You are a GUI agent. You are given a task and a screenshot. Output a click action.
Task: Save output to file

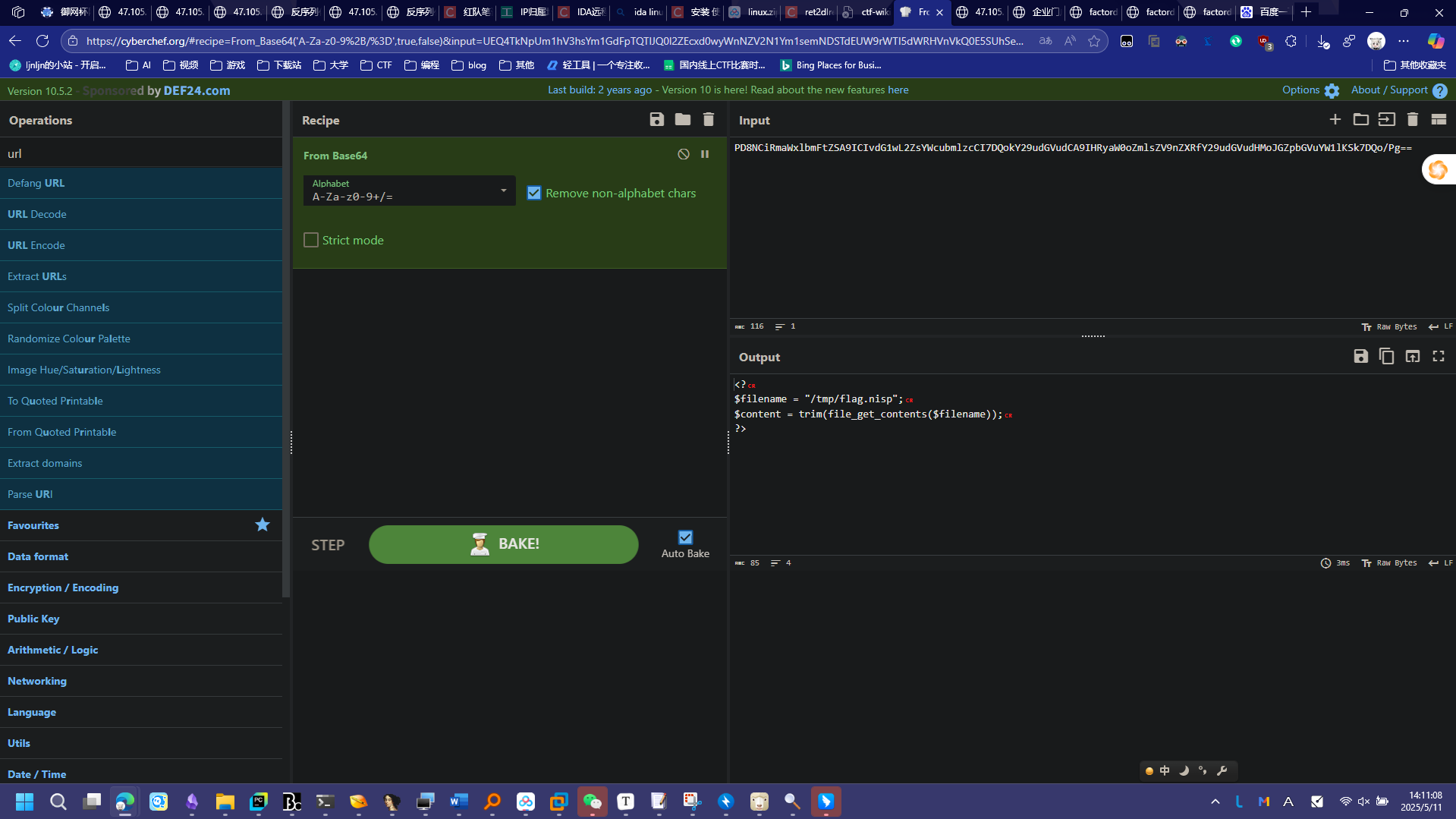click(1361, 356)
